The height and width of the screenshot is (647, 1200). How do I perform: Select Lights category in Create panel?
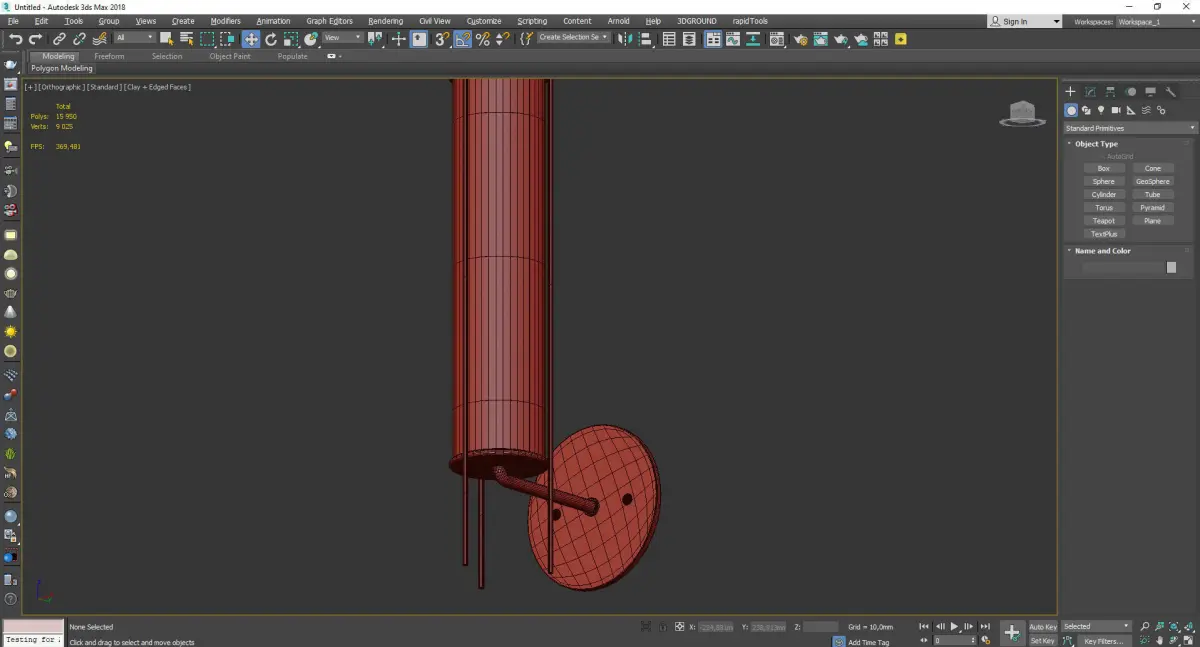(x=1101, y=110)
